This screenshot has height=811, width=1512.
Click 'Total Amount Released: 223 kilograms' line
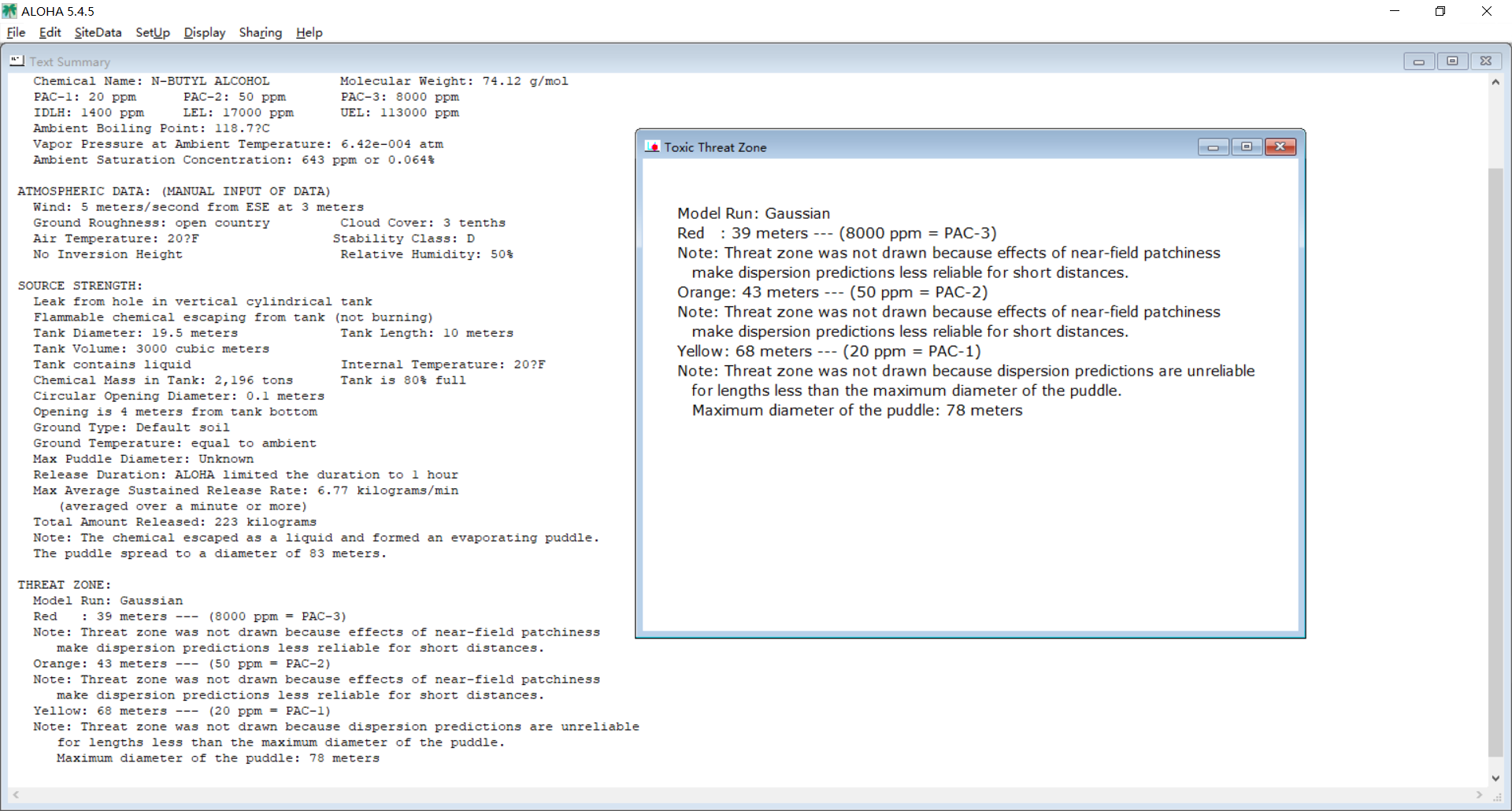tap(175, 522)
